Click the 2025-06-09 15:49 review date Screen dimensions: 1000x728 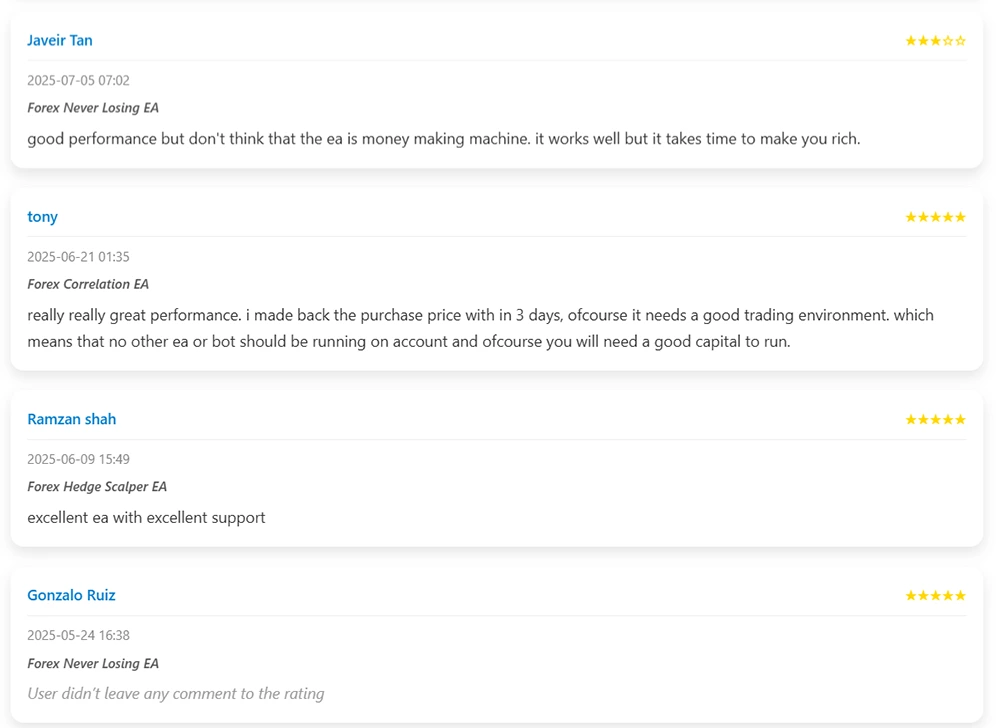pyautogui.click(x=78, y=460)
